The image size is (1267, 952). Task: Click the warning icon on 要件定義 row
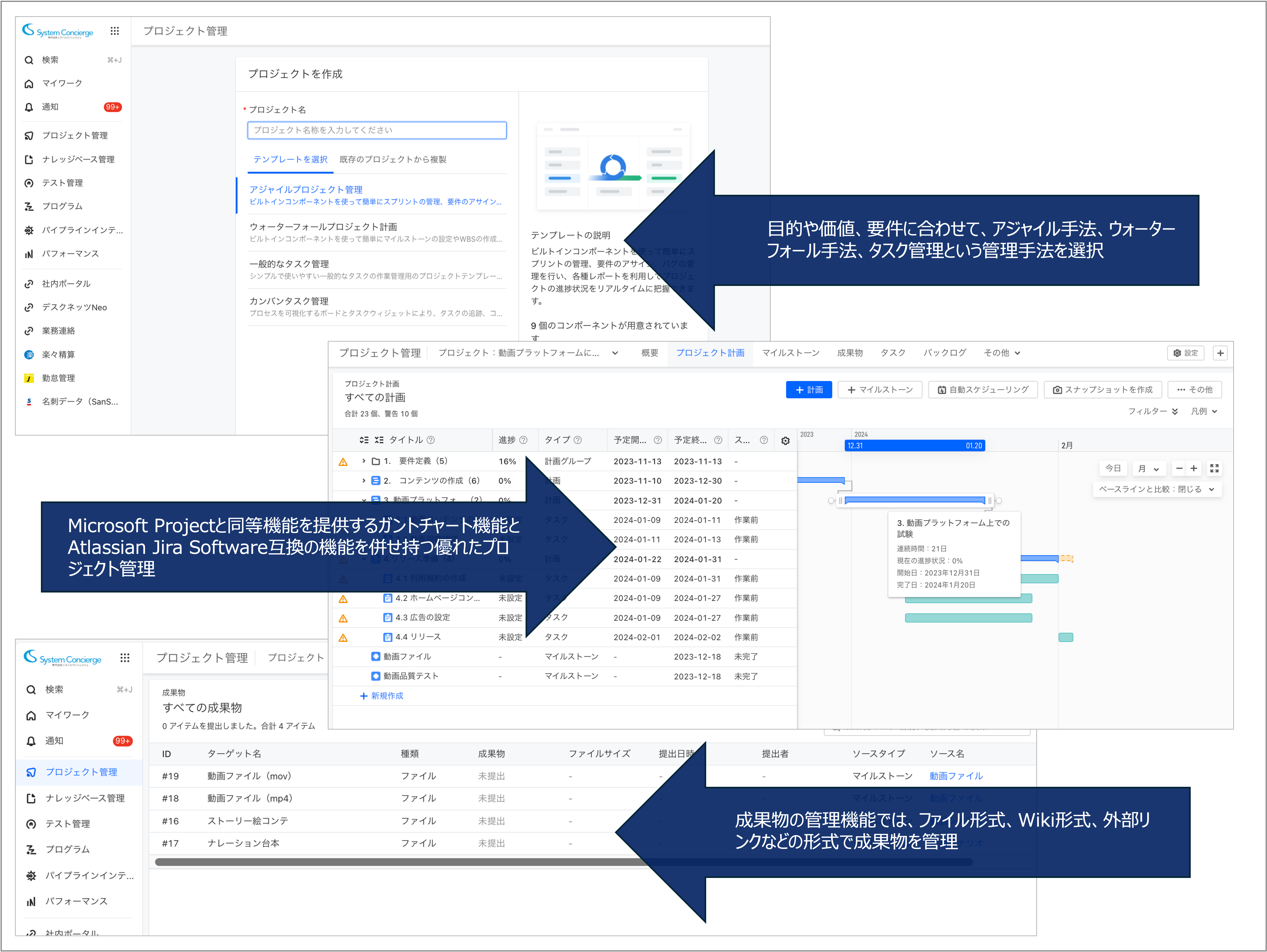tap(343, 462)
